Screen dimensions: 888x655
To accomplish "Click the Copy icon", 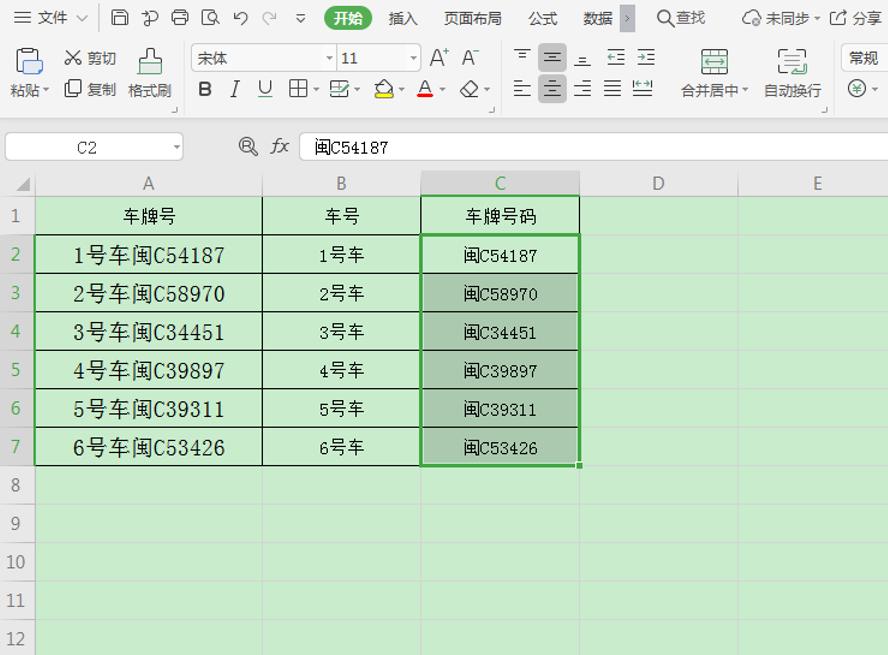I will 88,90.
